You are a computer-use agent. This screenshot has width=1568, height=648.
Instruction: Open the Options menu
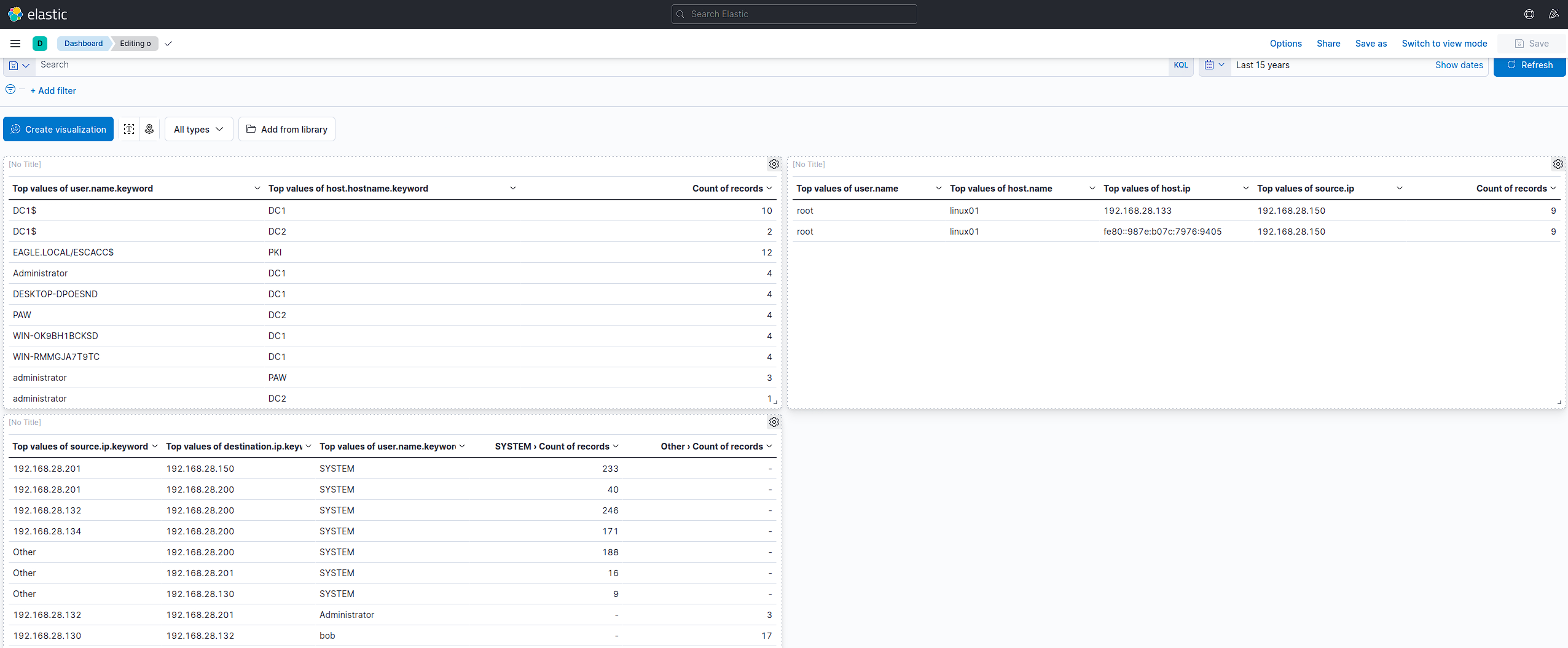coord(1285,44)
